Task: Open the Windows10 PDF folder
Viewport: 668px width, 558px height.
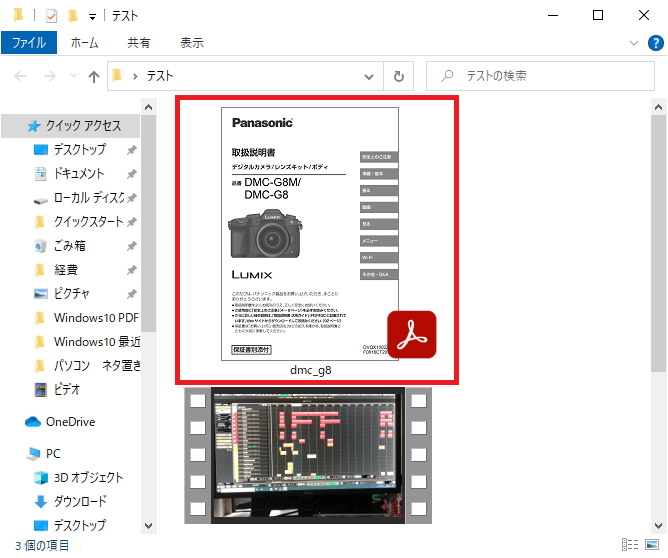Action: pos(96,318)
